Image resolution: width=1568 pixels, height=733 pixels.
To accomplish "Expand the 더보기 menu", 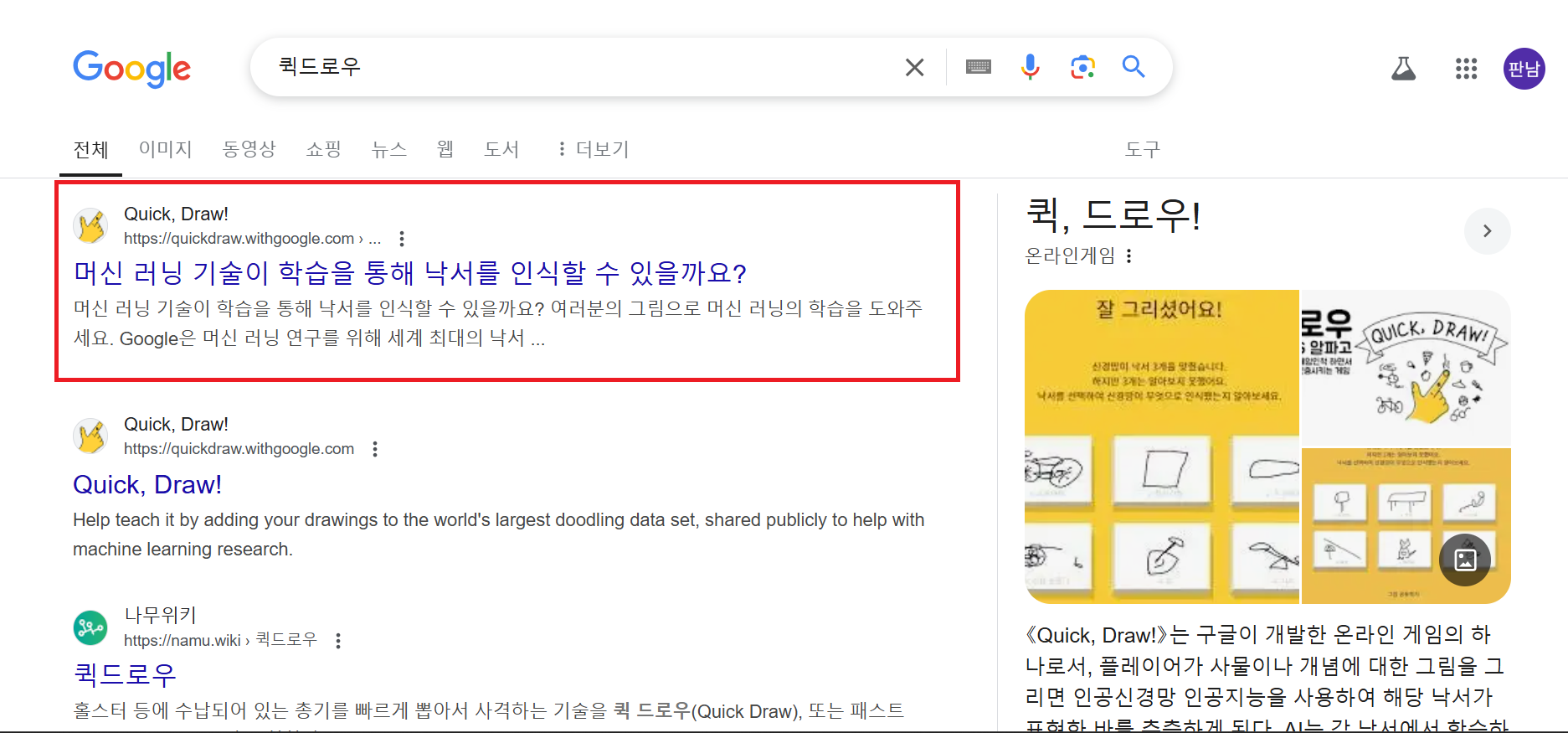I will coord(594,149).
